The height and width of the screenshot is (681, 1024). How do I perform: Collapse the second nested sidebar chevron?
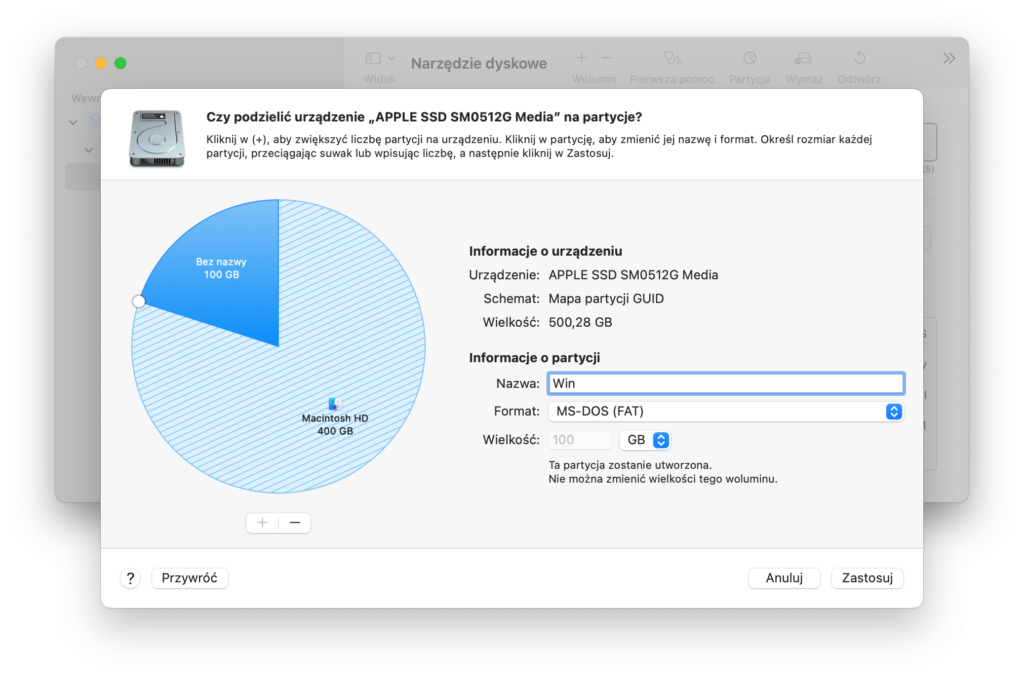[89, 150]
